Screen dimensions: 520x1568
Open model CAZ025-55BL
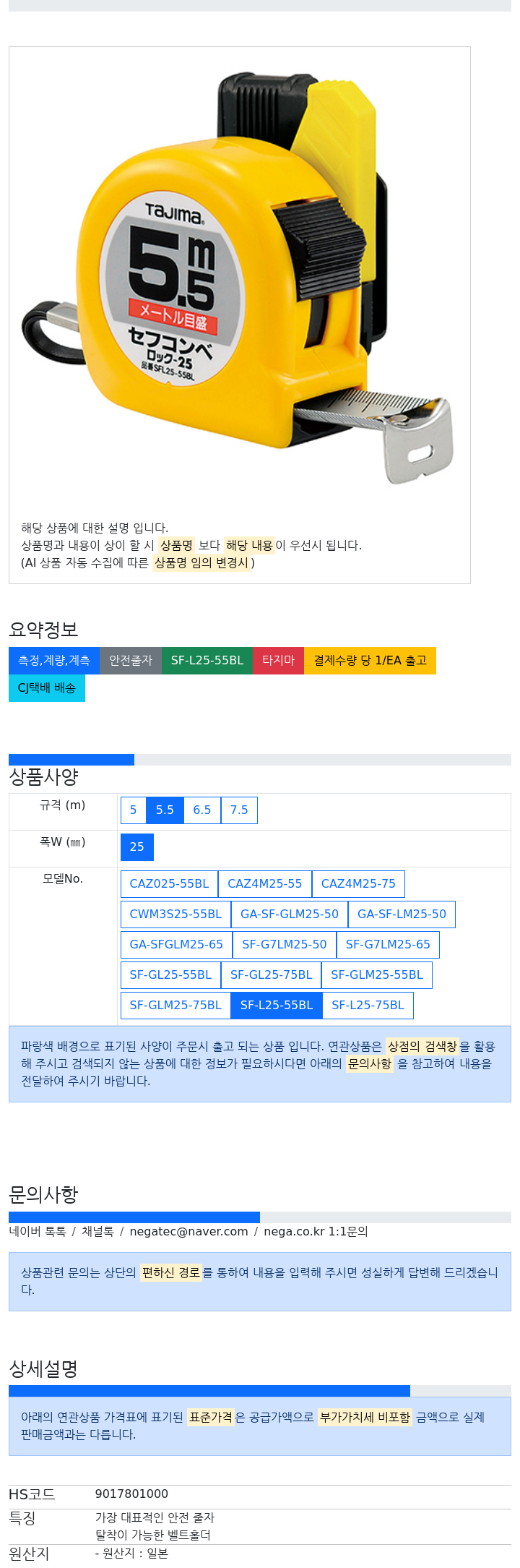(169, 884)
